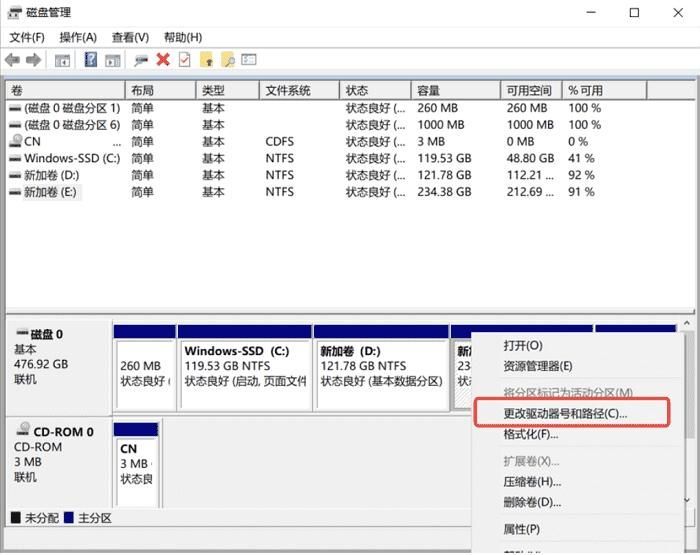Sort by the 状态 column header

(x=375, y=91)
